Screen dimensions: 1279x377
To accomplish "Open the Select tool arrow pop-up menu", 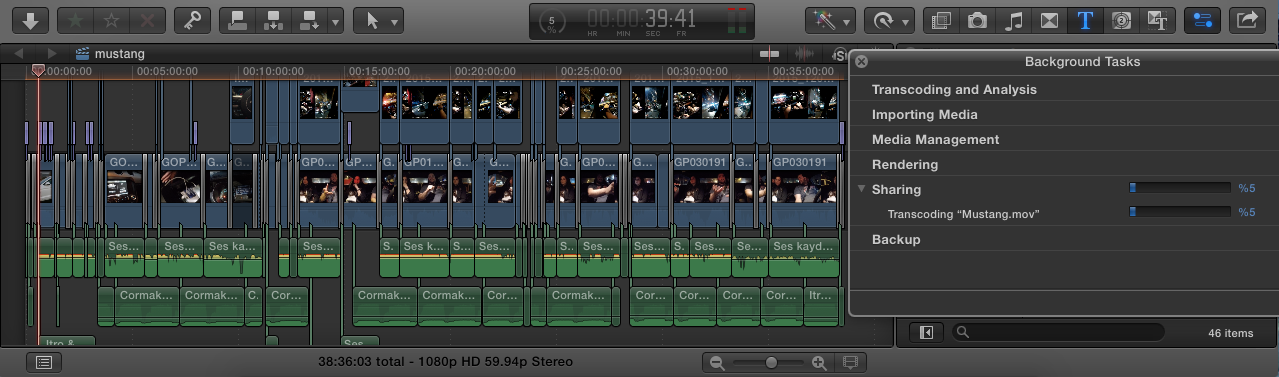I will coord(379,20).
